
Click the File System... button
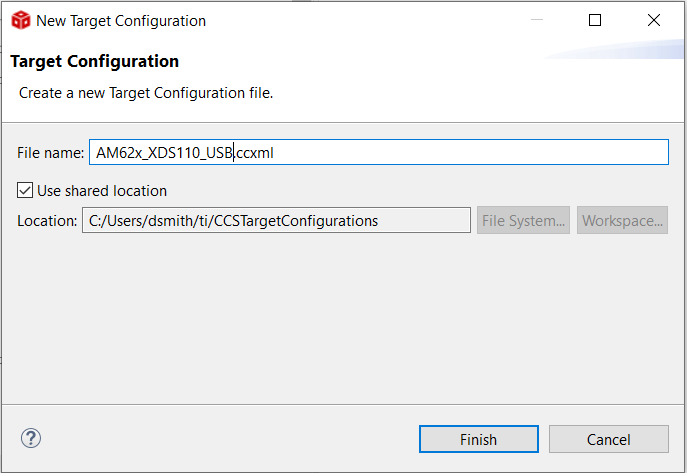(523, 220)
